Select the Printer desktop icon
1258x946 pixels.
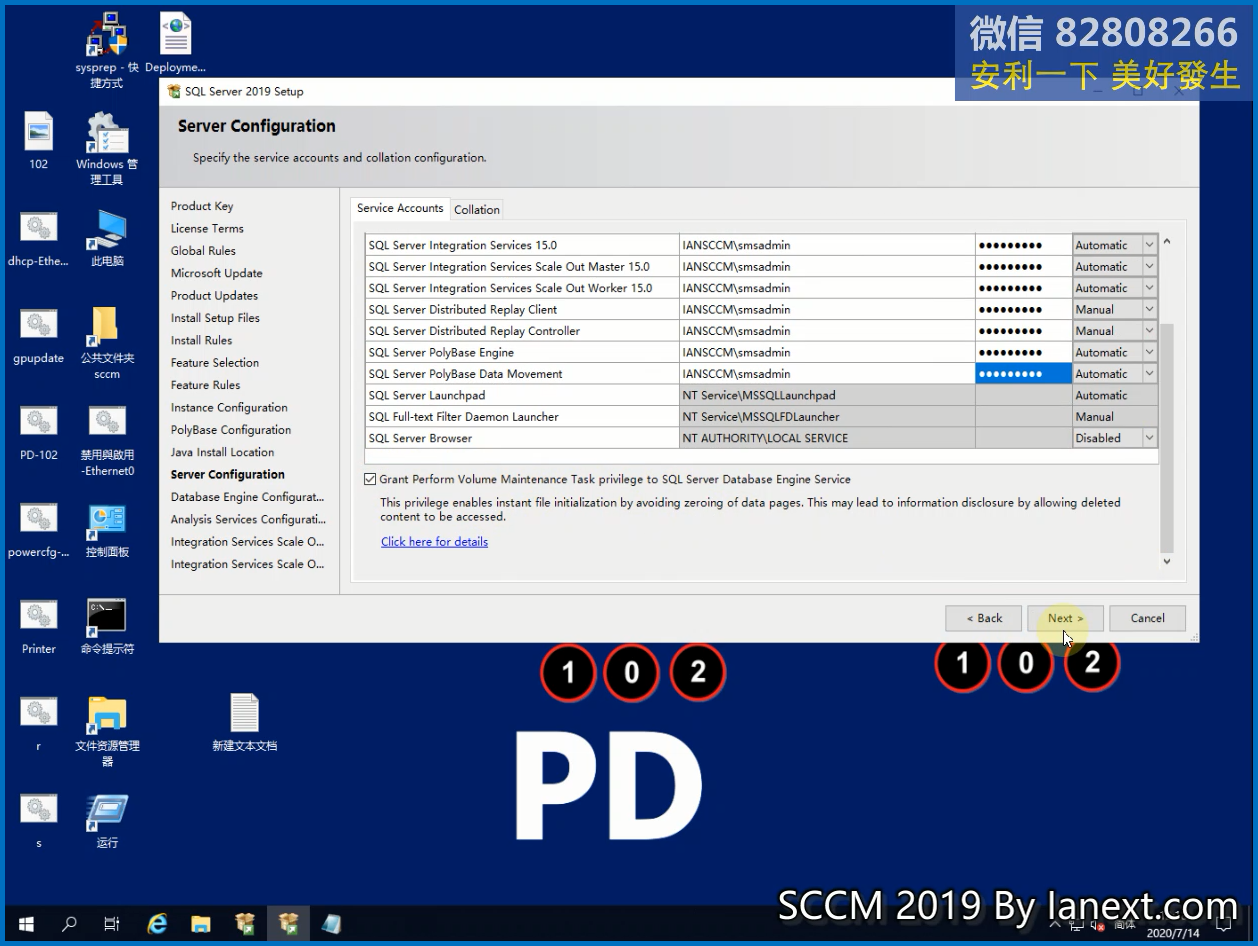coord(39,626)
